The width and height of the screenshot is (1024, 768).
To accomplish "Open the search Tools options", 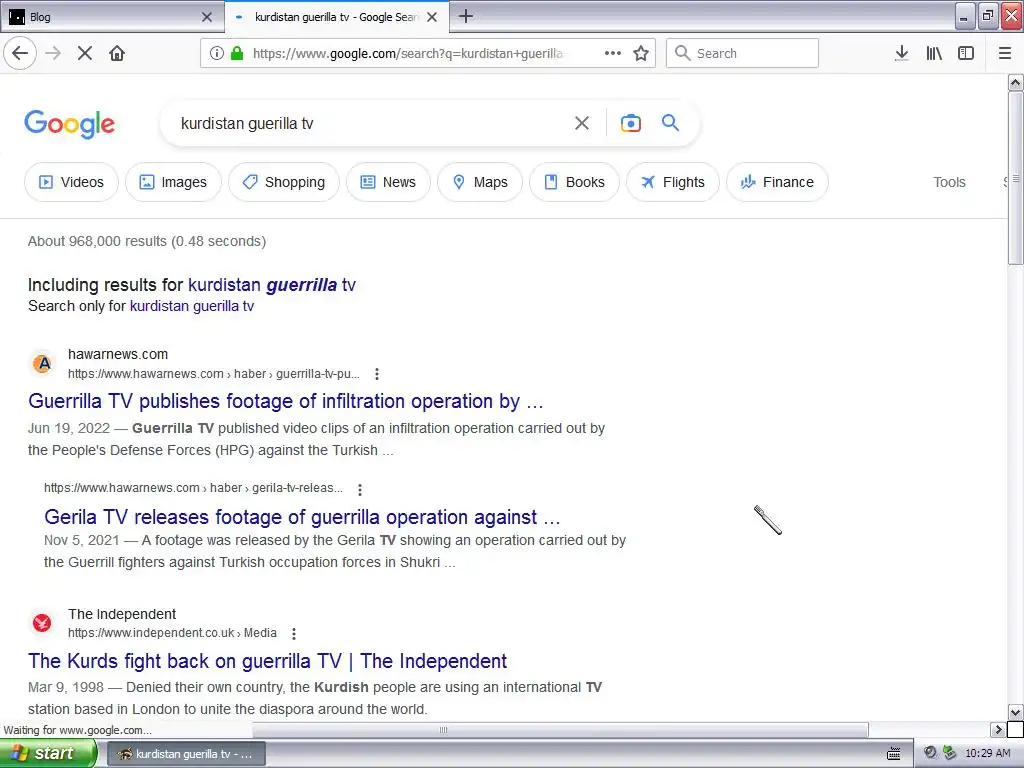I will [x=949, y=182].
